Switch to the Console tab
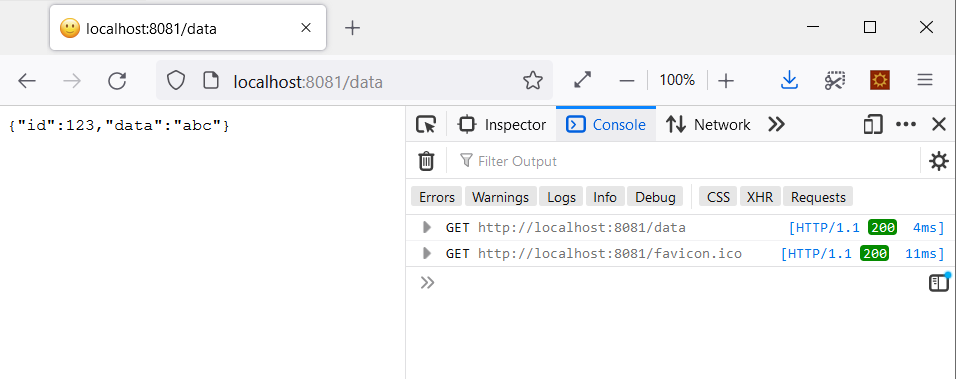The width and height of the screenshot is (956, 379). [x=606, y=125]
